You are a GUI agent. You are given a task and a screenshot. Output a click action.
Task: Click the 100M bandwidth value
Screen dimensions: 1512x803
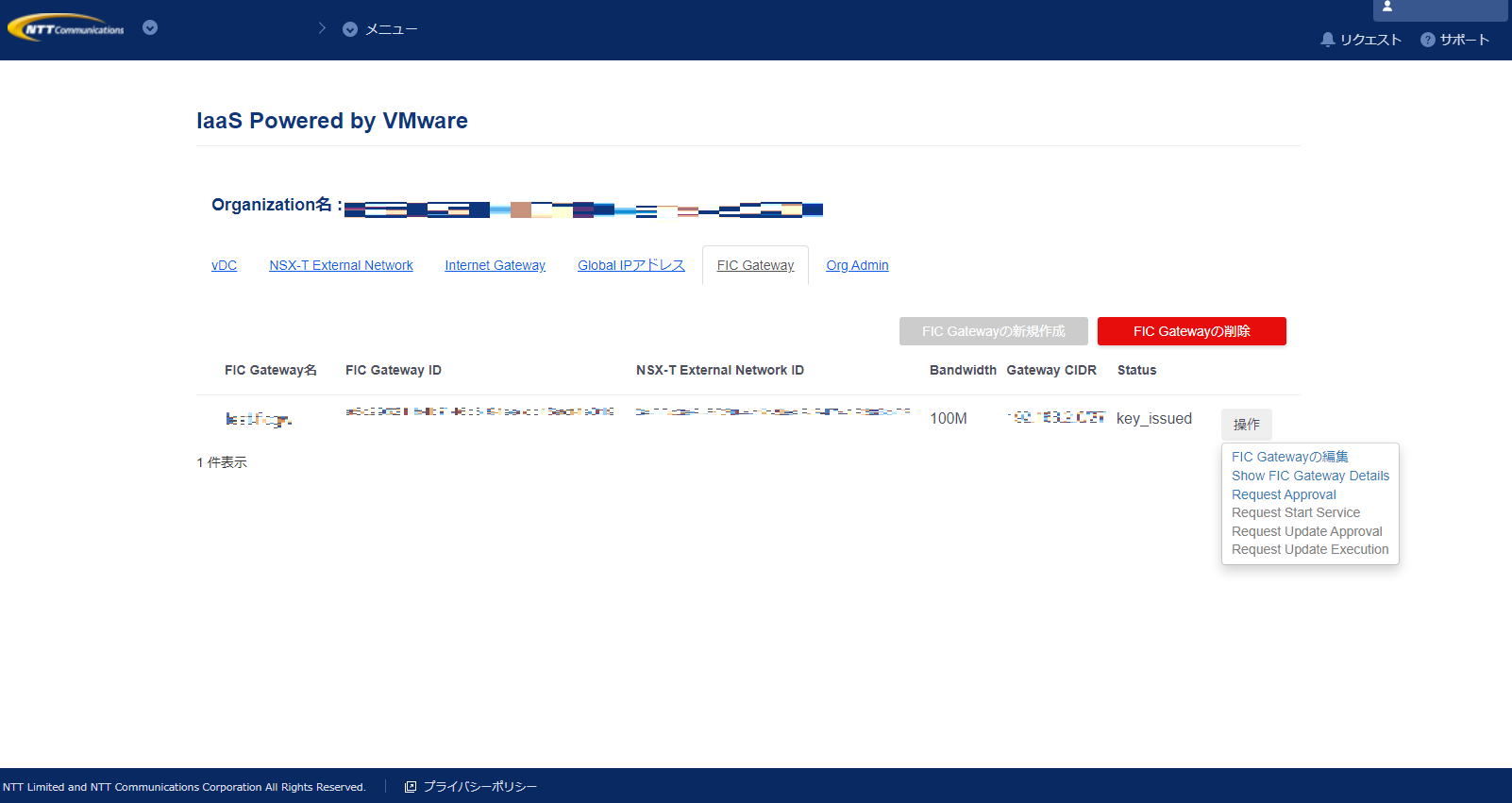click(x=949, y=419)
